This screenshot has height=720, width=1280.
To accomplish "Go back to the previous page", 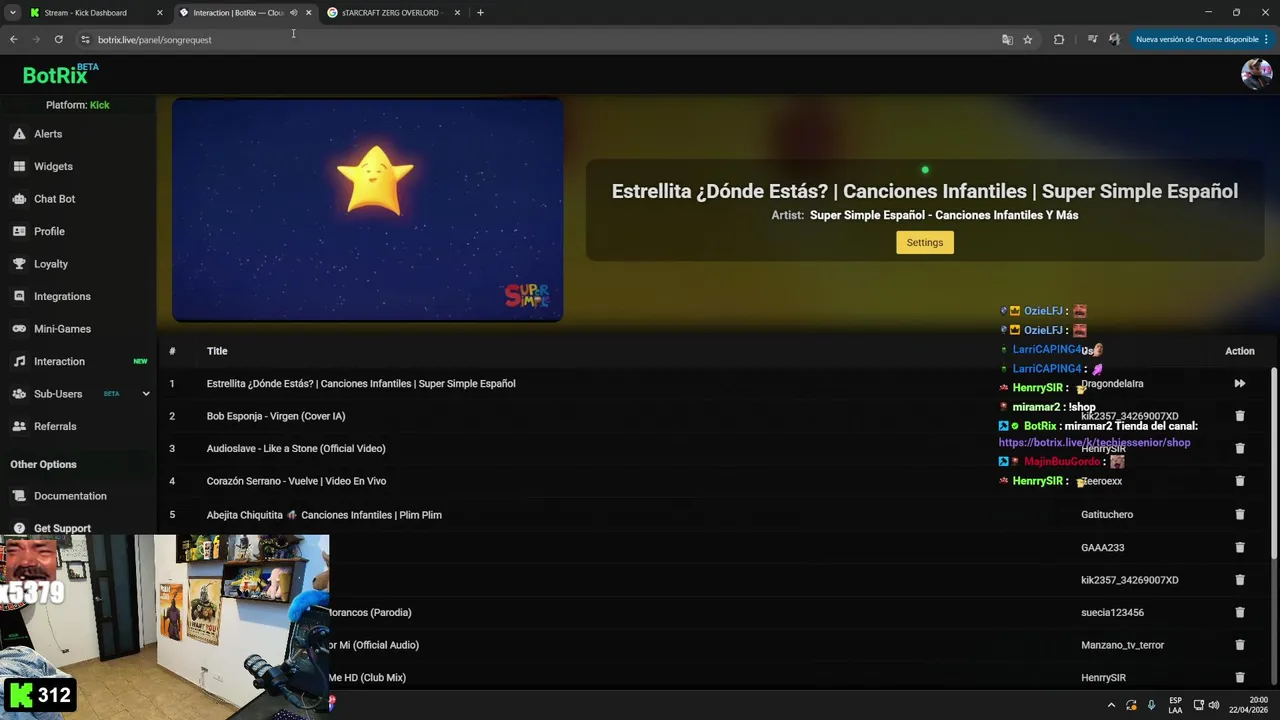I will point(13,39).
